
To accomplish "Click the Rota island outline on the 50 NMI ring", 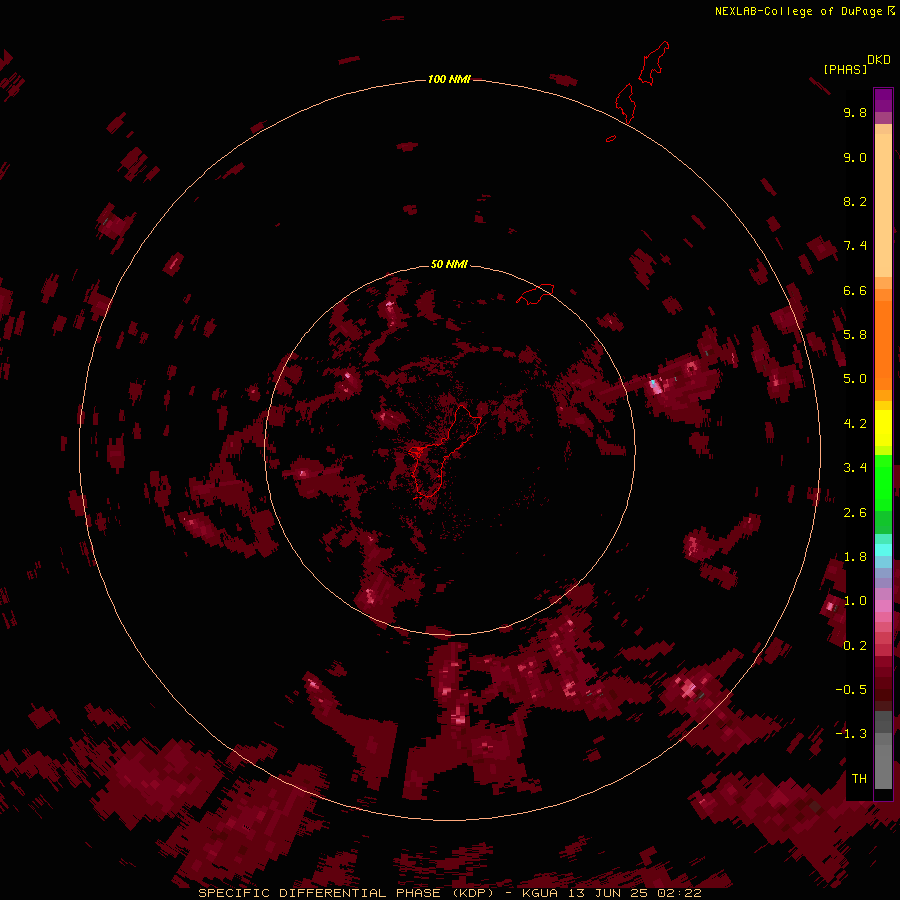I will click(535, 293).
